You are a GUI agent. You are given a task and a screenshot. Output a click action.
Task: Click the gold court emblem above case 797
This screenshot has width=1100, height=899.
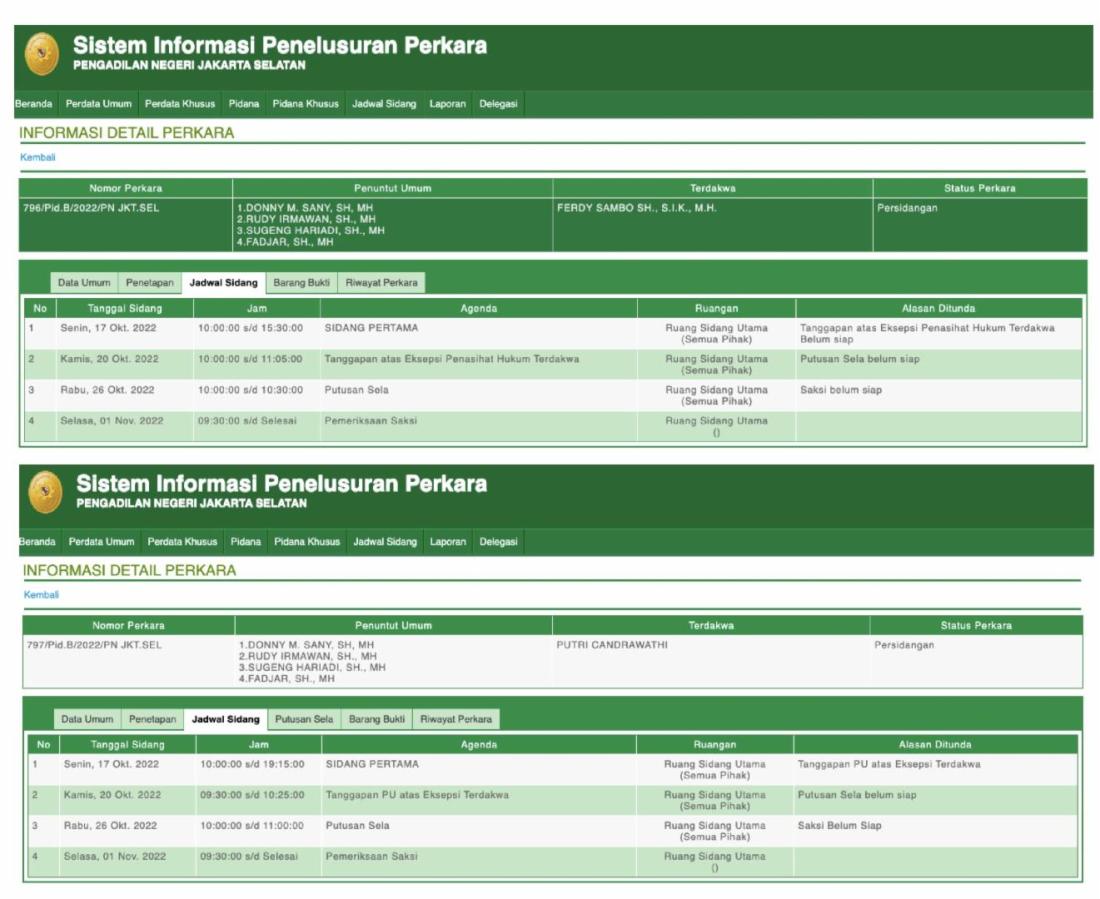coord(46,492)
